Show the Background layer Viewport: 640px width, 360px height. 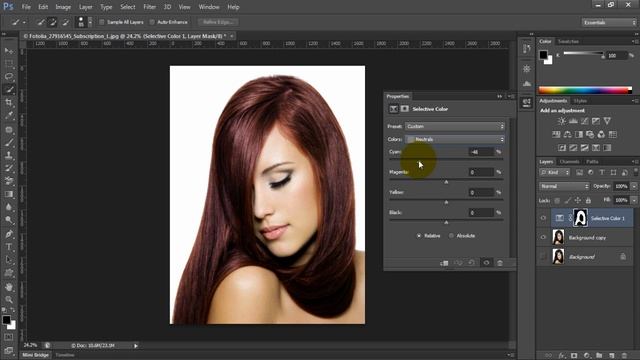tap(543, 256)
